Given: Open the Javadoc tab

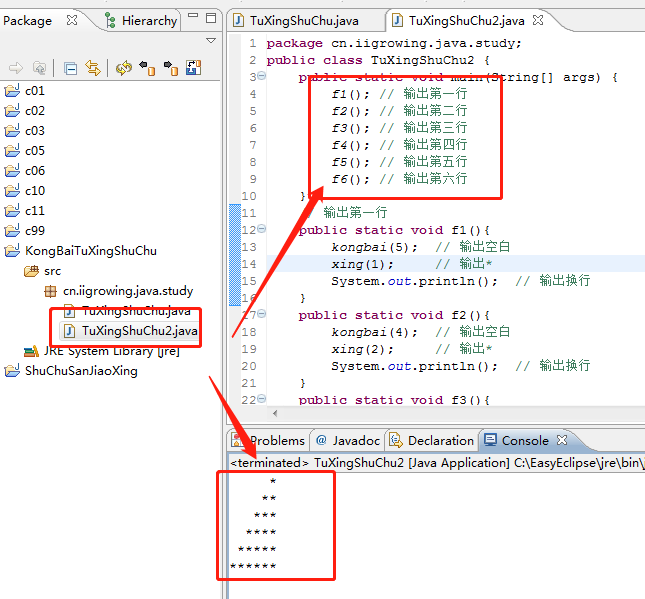Looking at the screenshot, I should 348,441.
